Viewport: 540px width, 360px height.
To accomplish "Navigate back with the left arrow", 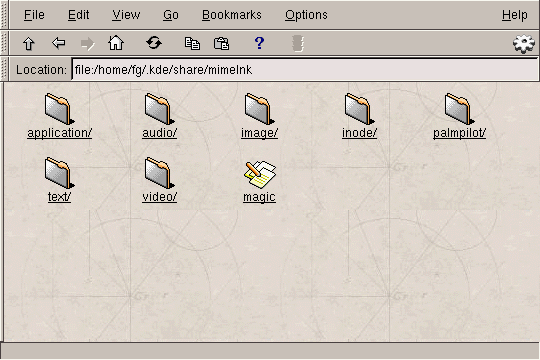I will [59, 43].
